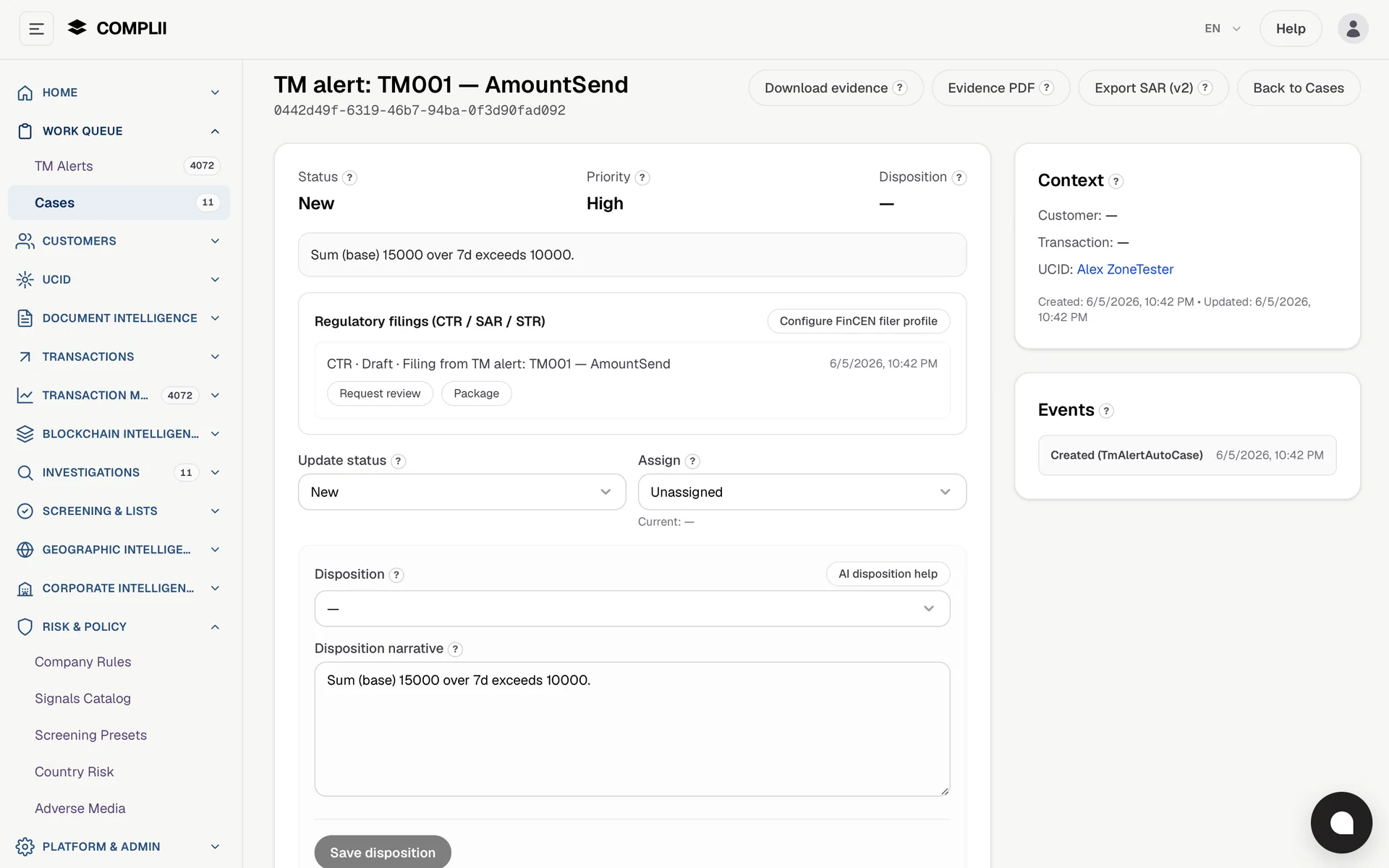Click the Platform & Admin gear icon
This screenshot has height=868, width=1389.
coord(25,846)
